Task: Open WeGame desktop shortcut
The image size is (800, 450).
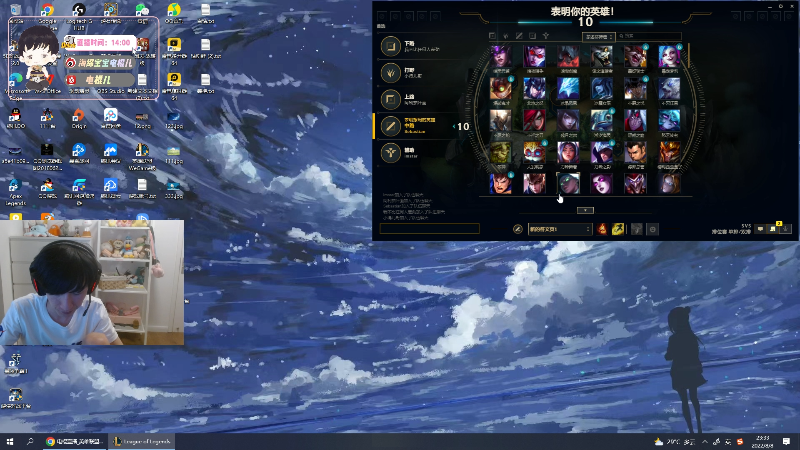Action: 141,157
